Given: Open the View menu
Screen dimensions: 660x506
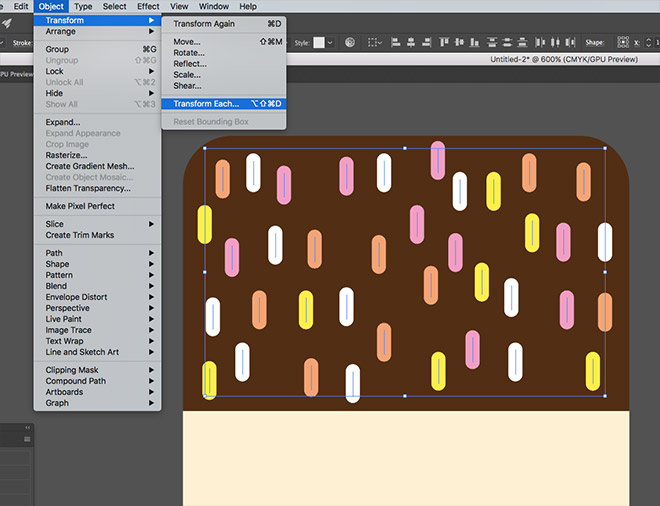Looking at the screenshot, I should pos(179,6).
